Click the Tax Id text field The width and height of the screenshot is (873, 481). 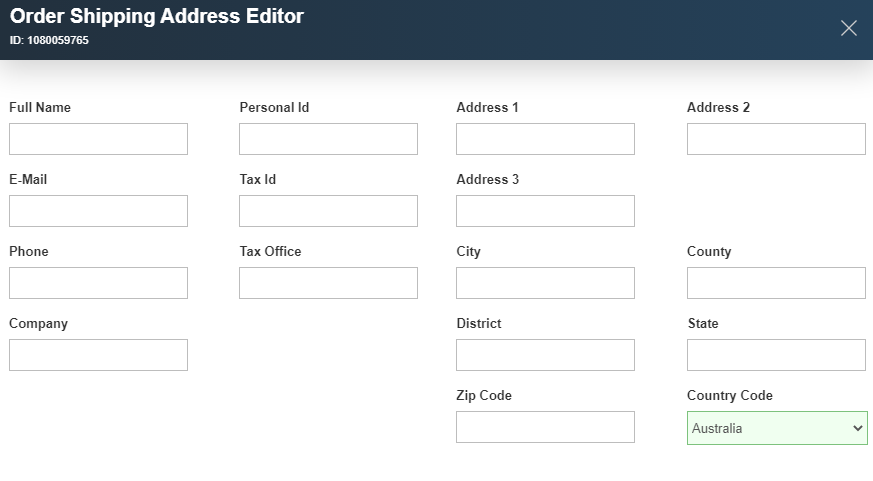[328, 211]
